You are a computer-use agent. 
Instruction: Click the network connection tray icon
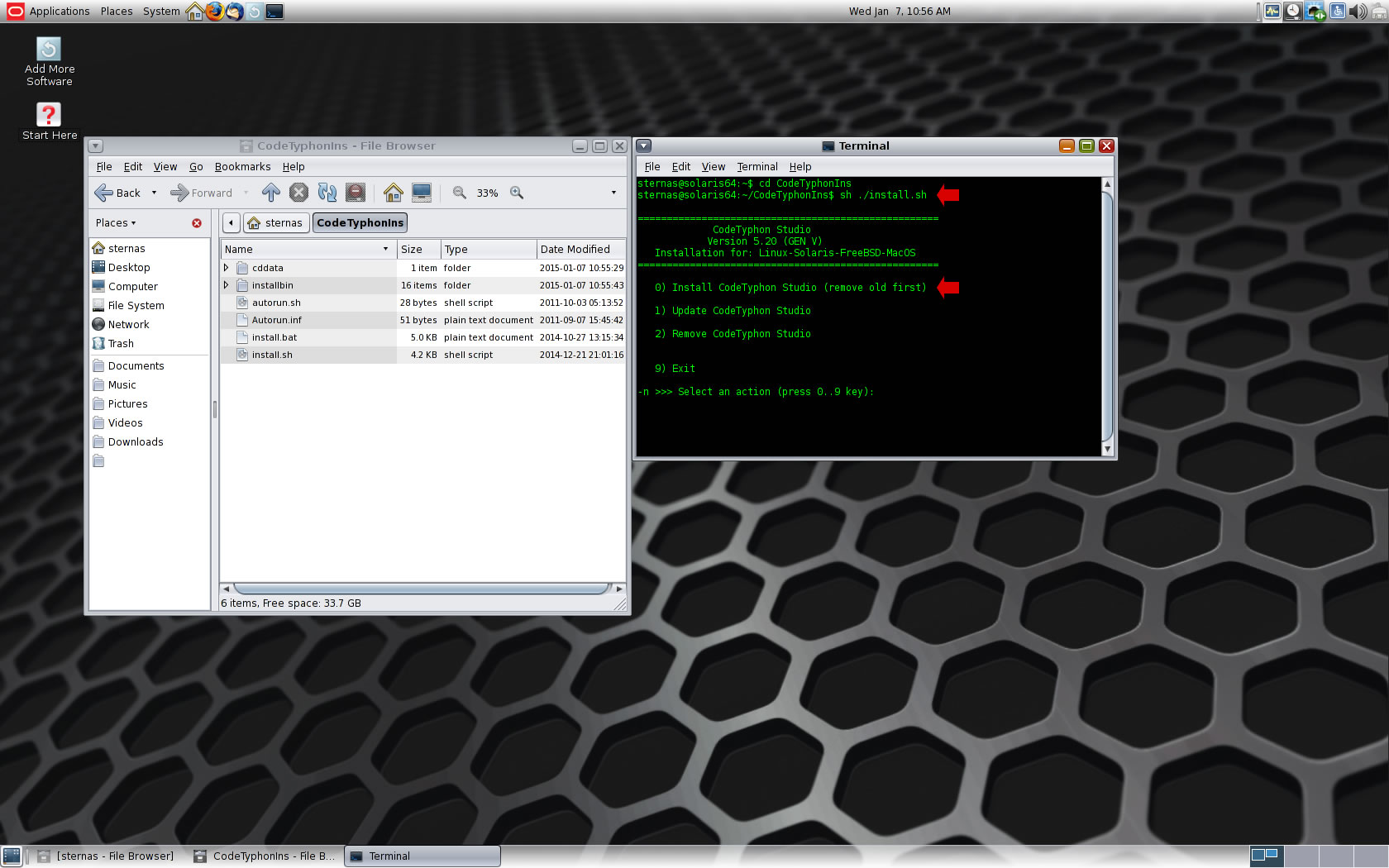click(x=1315, y=12)
